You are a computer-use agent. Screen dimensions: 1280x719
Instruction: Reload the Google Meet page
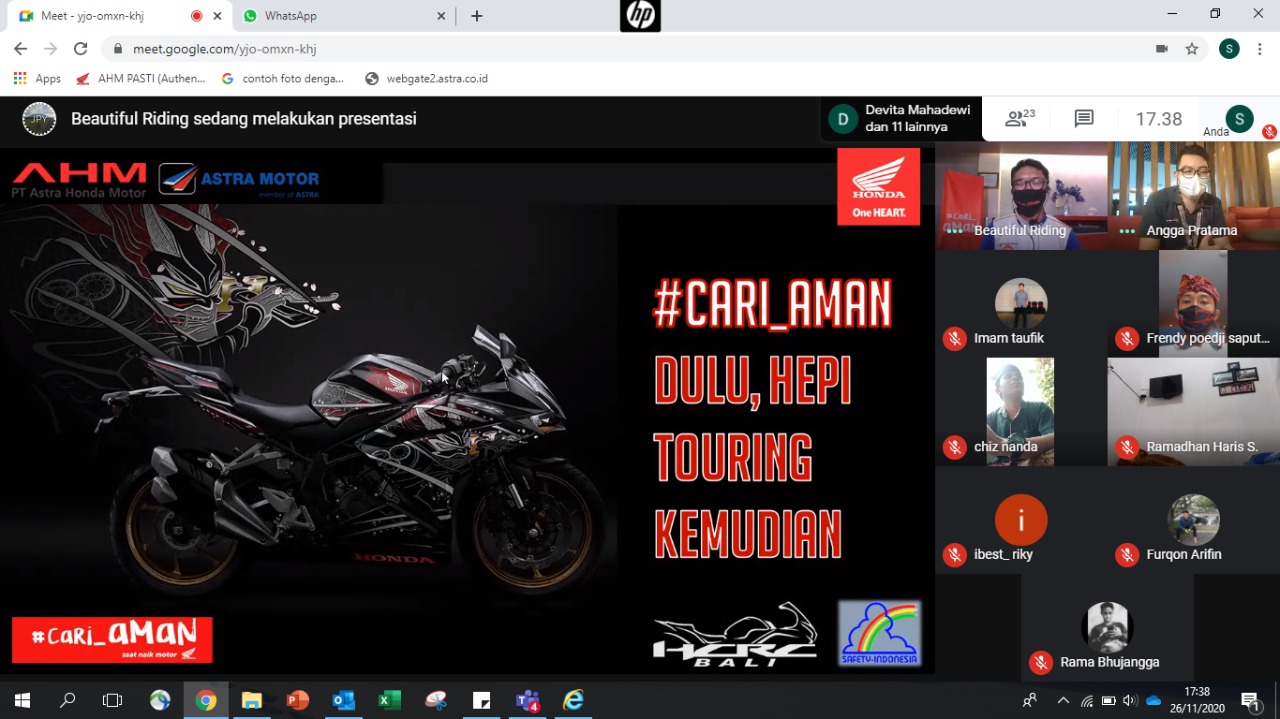click(x=81, y=48)
